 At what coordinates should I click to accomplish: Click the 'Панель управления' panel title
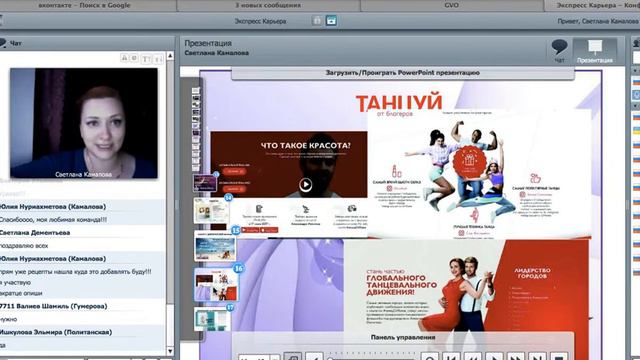tap(403, 338)
